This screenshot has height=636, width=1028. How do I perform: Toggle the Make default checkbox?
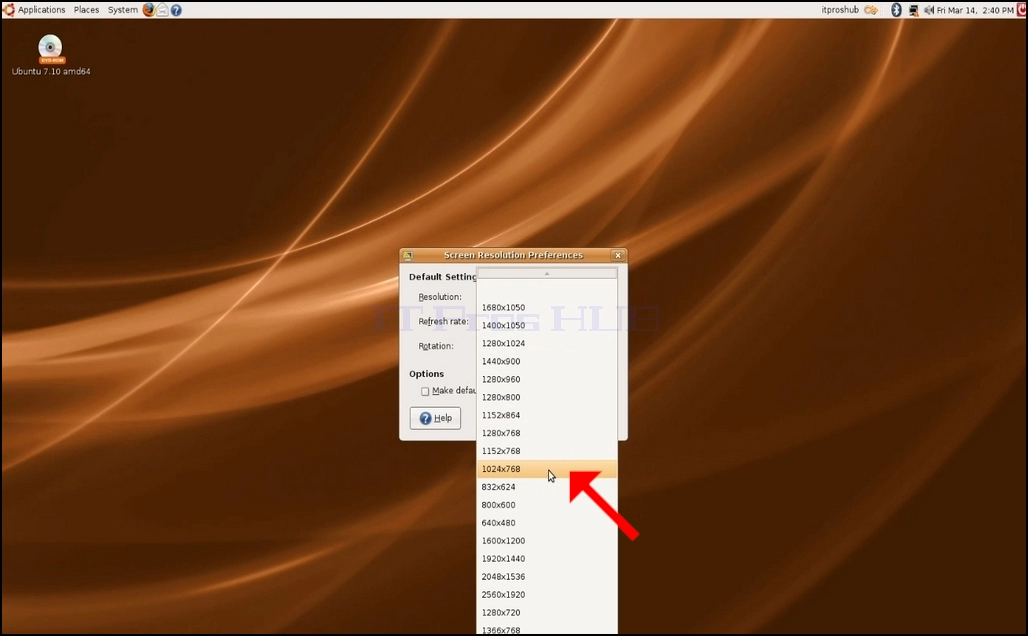tap(425, 391)
